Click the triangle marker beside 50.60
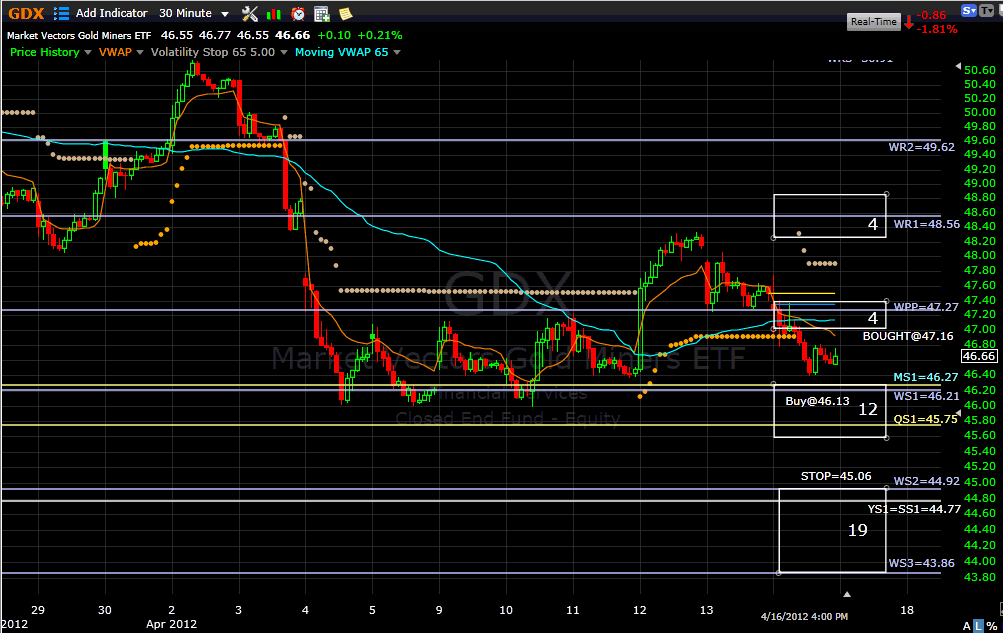The width and height of the screenshot is (1003, 633). click(x=958, y=66)
